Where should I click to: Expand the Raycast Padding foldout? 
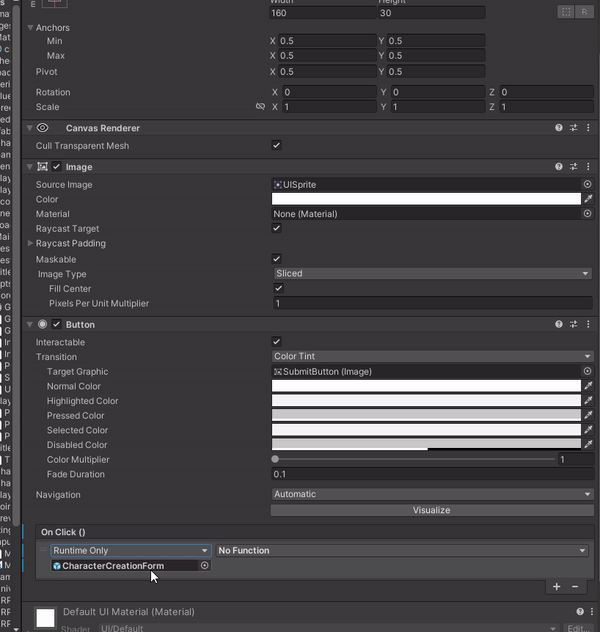[30, 243]
